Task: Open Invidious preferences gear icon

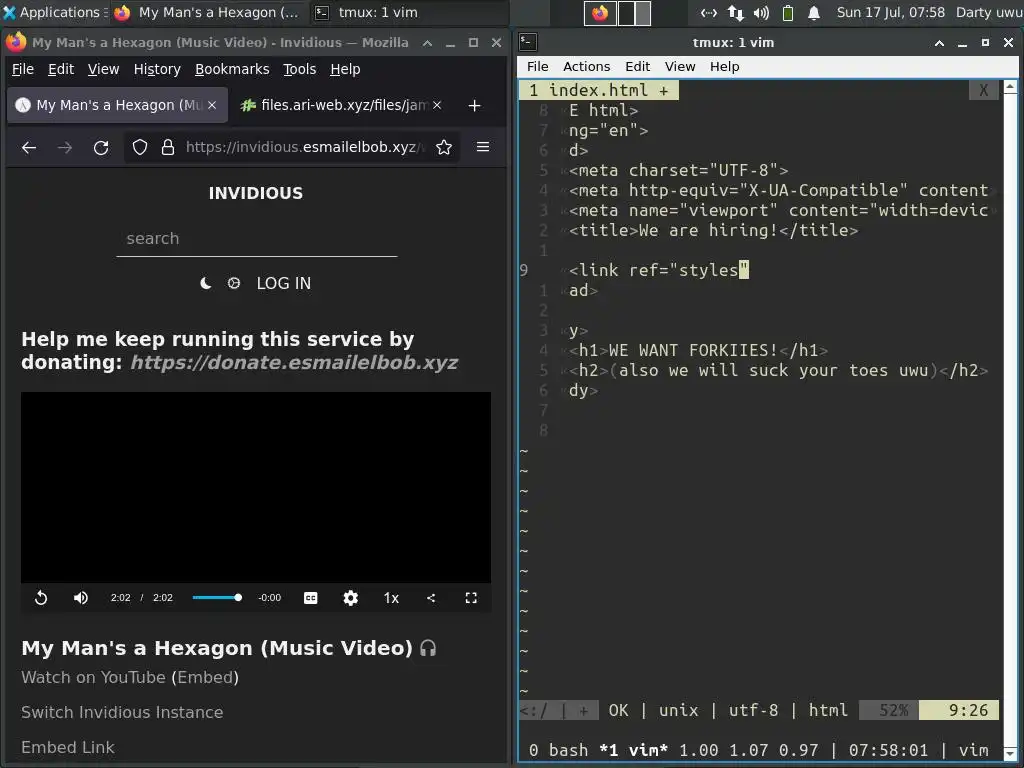Action: [234, 283]
